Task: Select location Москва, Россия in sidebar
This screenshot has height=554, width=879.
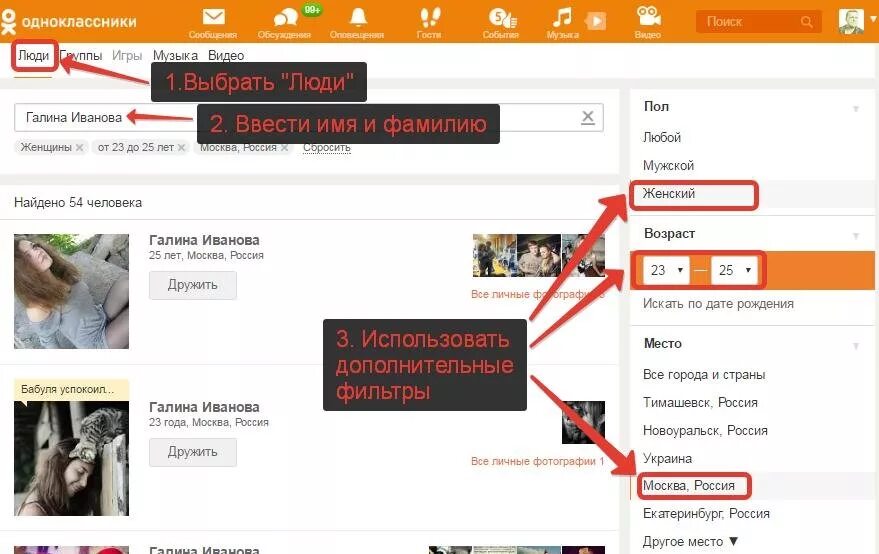Action: click(688, 486)
